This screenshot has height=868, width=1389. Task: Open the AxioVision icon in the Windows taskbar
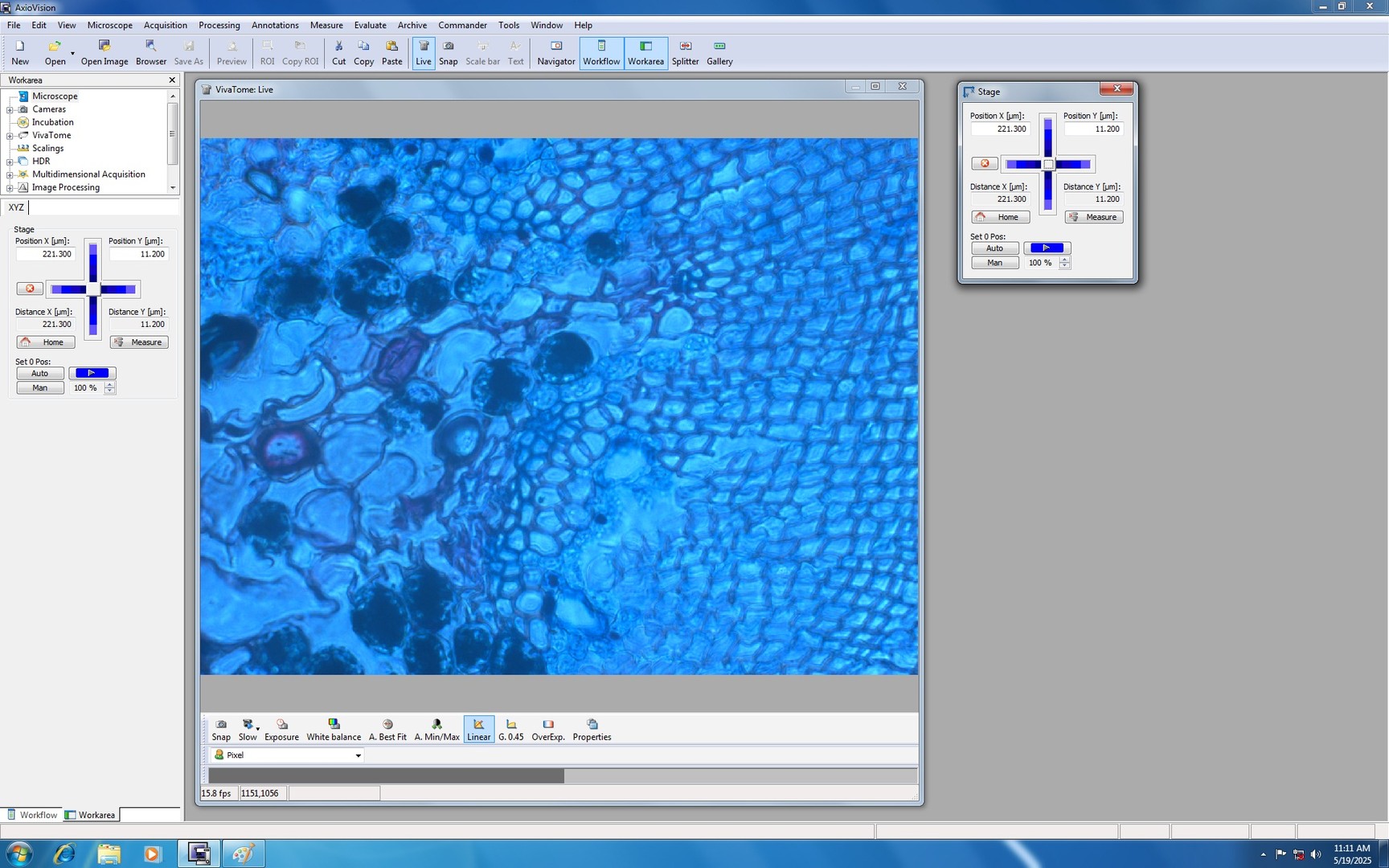[198, 854]
